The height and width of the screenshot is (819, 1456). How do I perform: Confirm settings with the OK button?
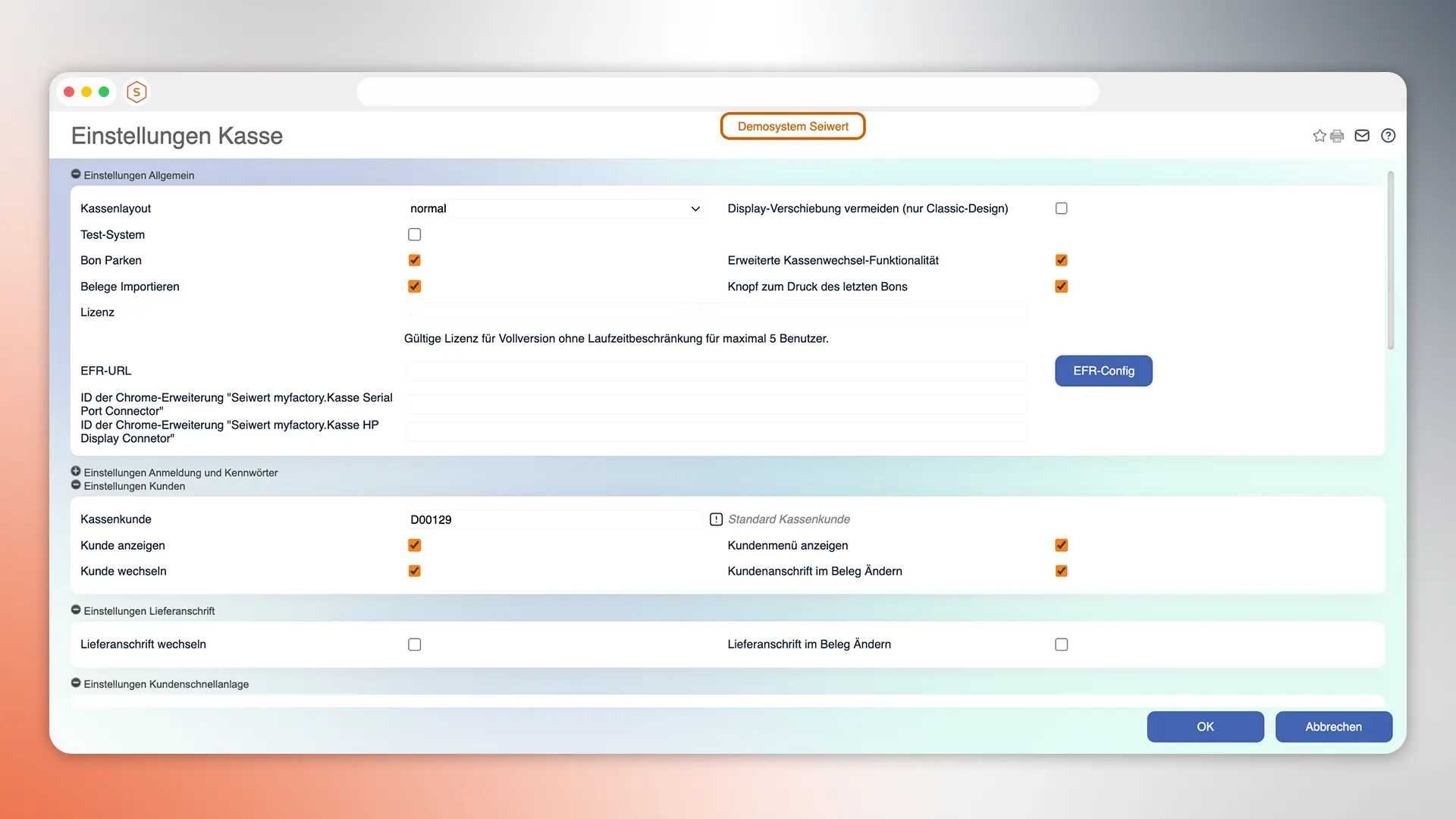tap(1205, 726)
